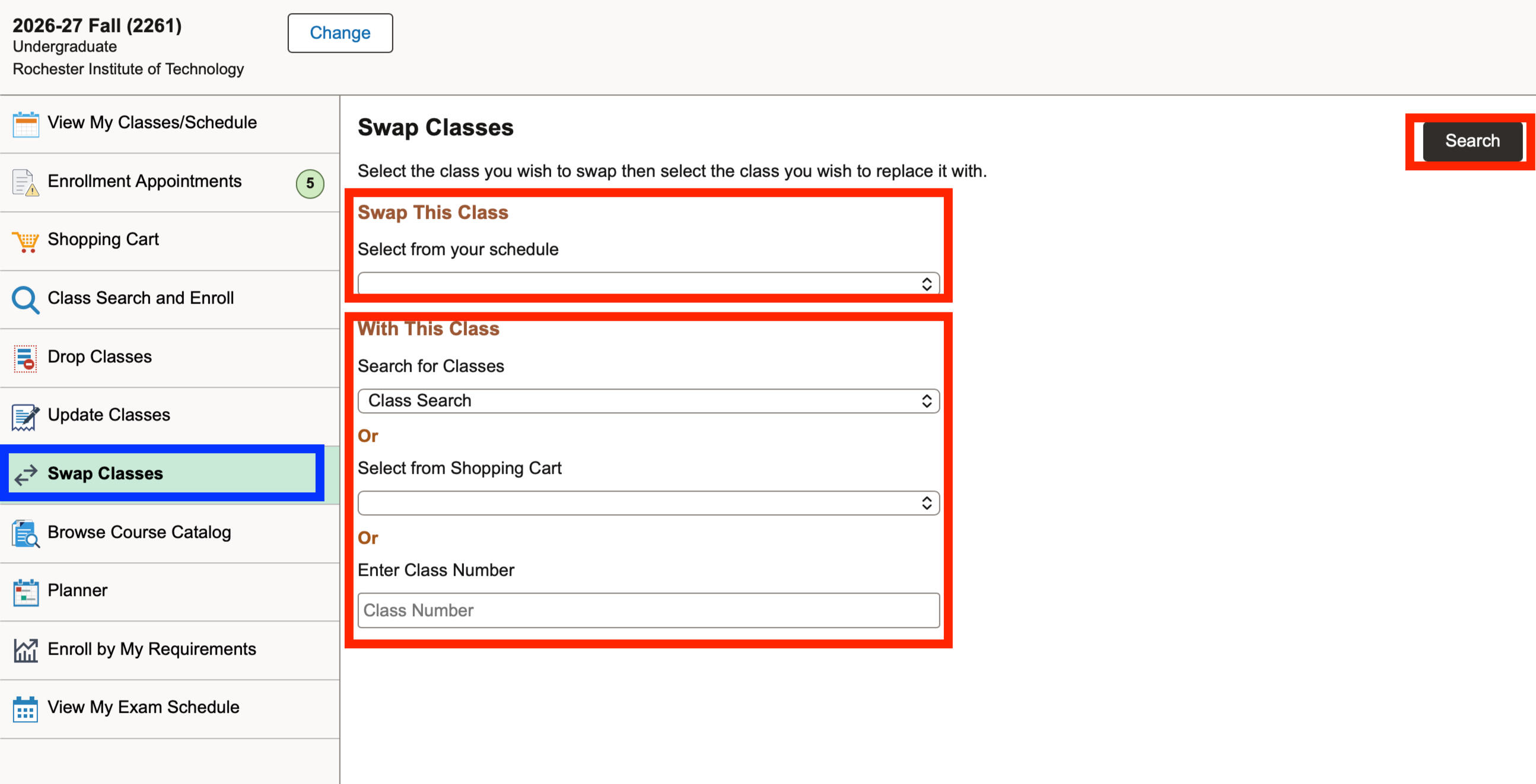Image resolution: width=1536 pixels, height=784 pixels.
Task: Click the View My Classes/Schedule calendar icon
Action: 24,122
